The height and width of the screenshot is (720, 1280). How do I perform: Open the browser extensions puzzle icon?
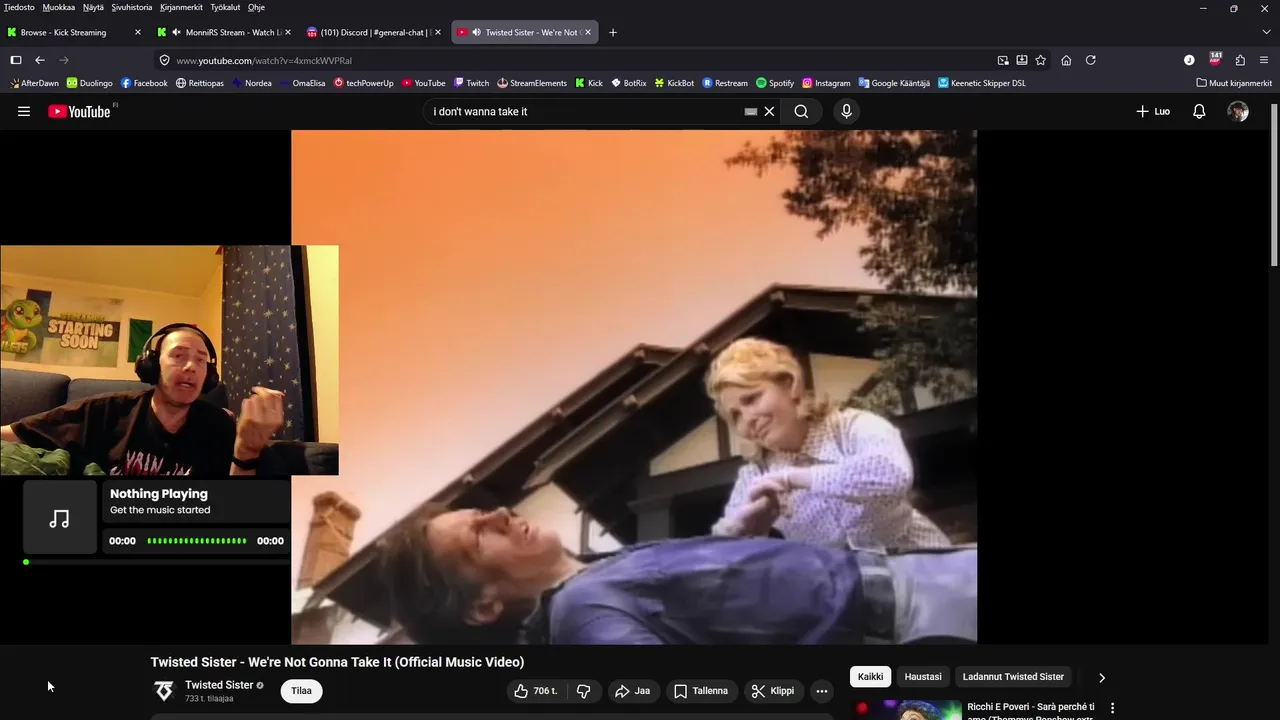click(x=1240, y=60)
